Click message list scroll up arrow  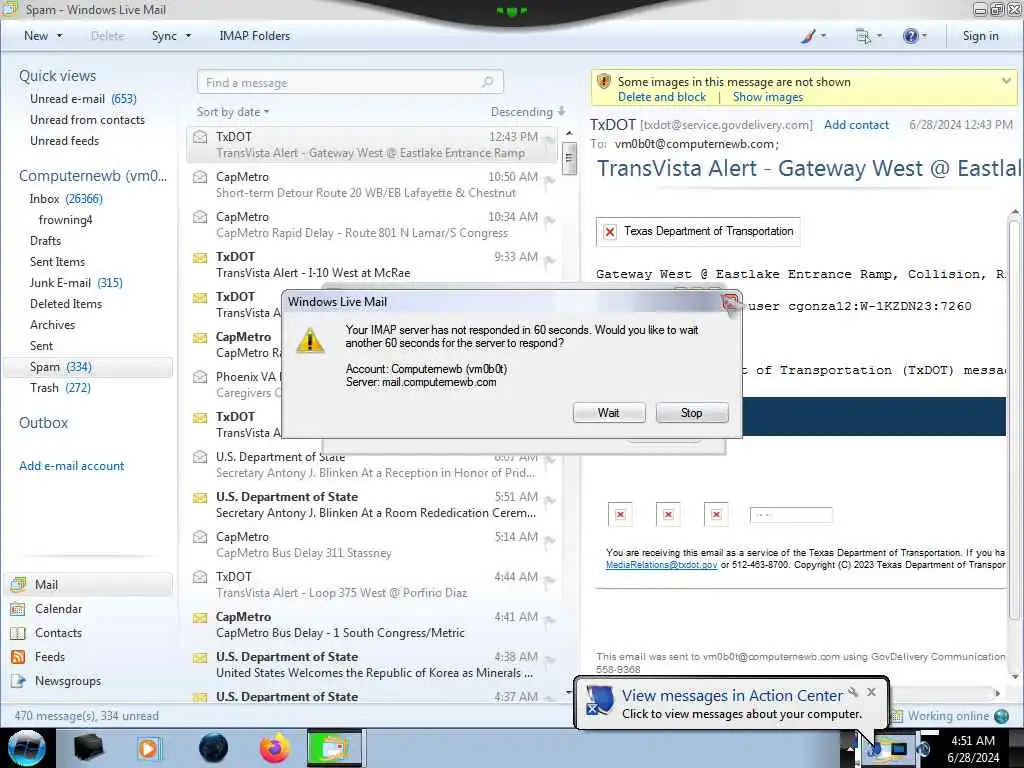pyautogui.click(x=569, y=133)
